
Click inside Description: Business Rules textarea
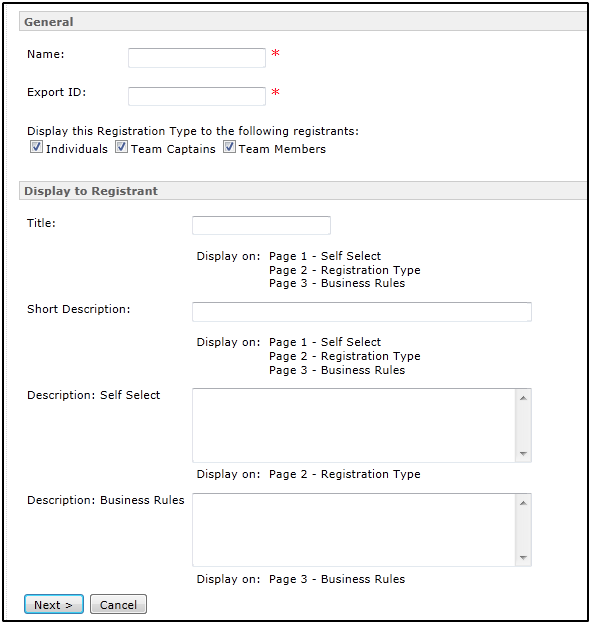click(x=354, y=530)
